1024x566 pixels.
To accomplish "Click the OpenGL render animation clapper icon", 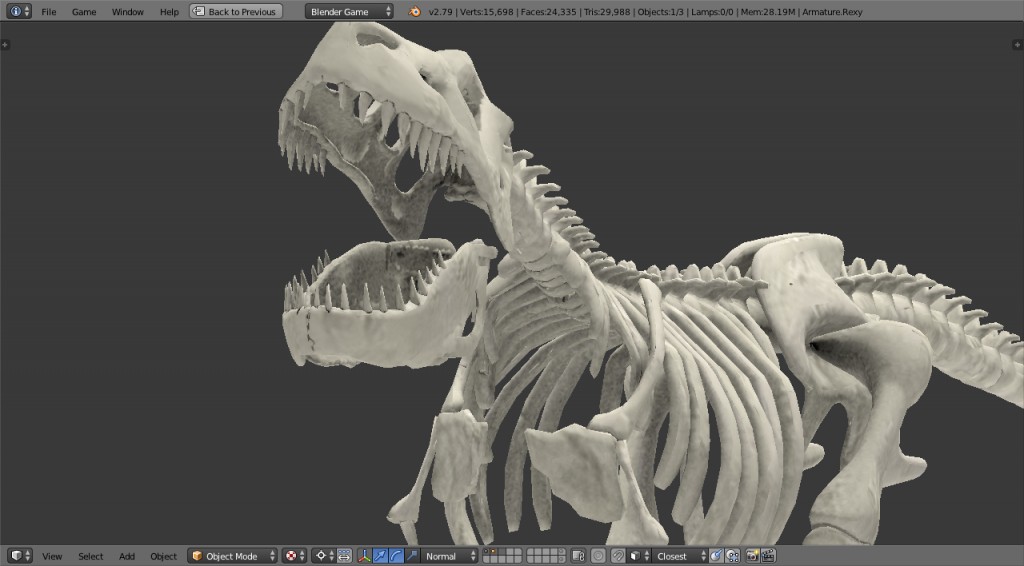I will pos(768,556).
